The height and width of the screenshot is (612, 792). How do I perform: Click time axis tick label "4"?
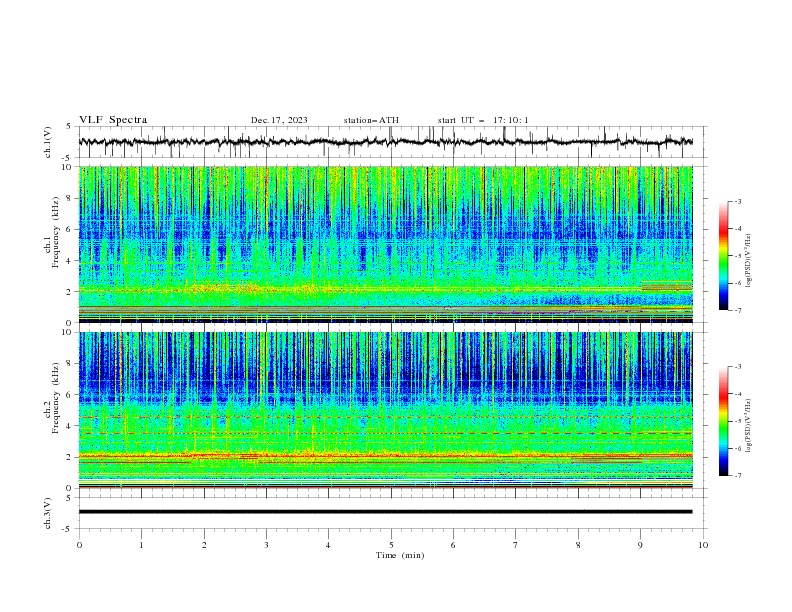tap(329, 545)
